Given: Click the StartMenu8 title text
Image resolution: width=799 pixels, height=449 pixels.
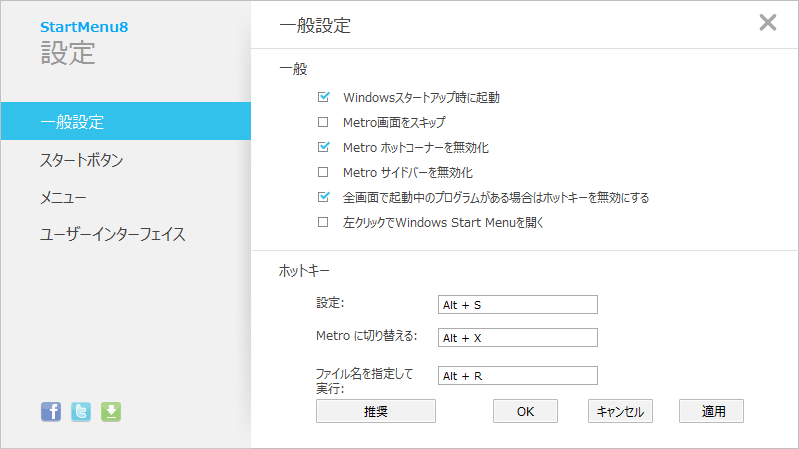Looking at the screenshot, I should click(x=84, y=27).
